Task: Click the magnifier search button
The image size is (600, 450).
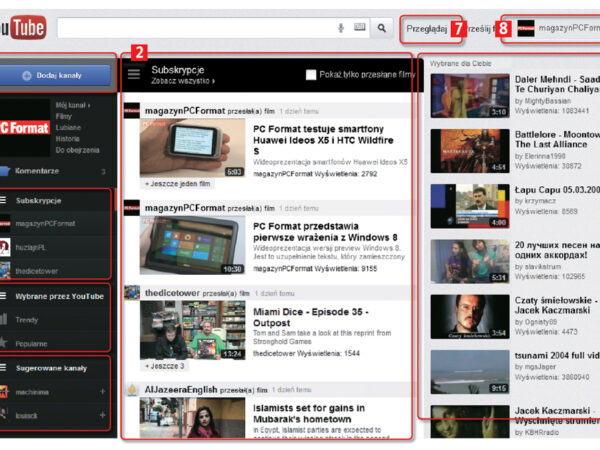Action: pos(381,28)
